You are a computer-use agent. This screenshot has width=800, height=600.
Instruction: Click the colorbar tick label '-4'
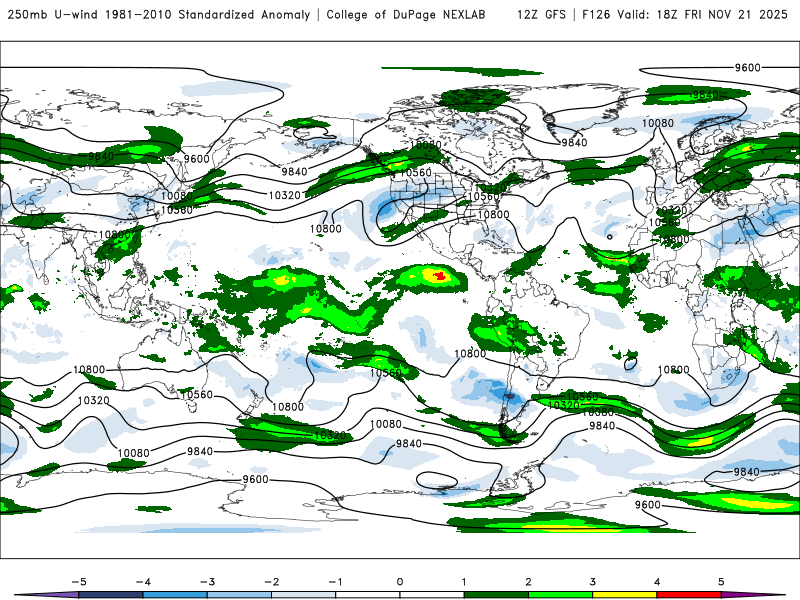(x=143, y=582)
